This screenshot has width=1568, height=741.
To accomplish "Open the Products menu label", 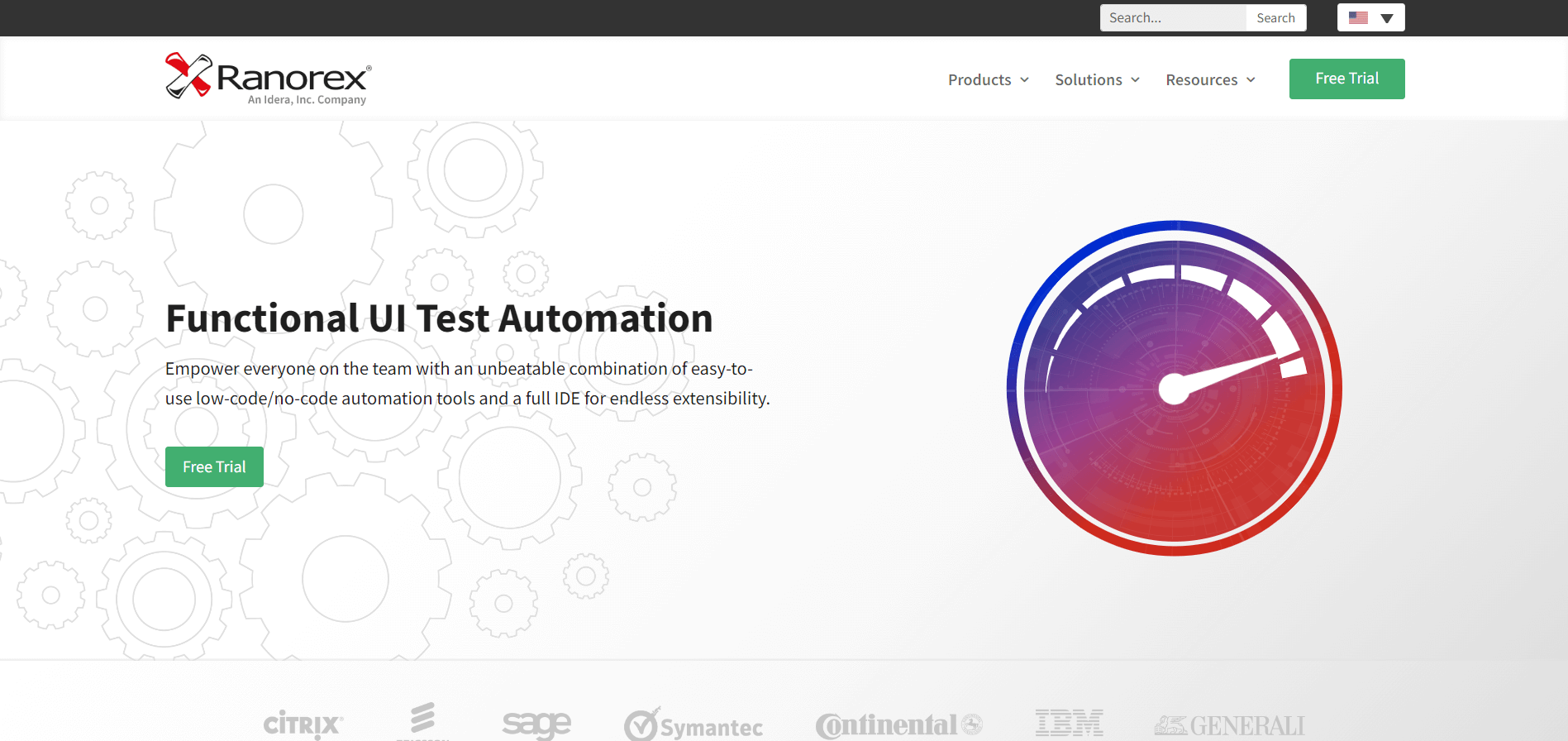I will 979,79.
